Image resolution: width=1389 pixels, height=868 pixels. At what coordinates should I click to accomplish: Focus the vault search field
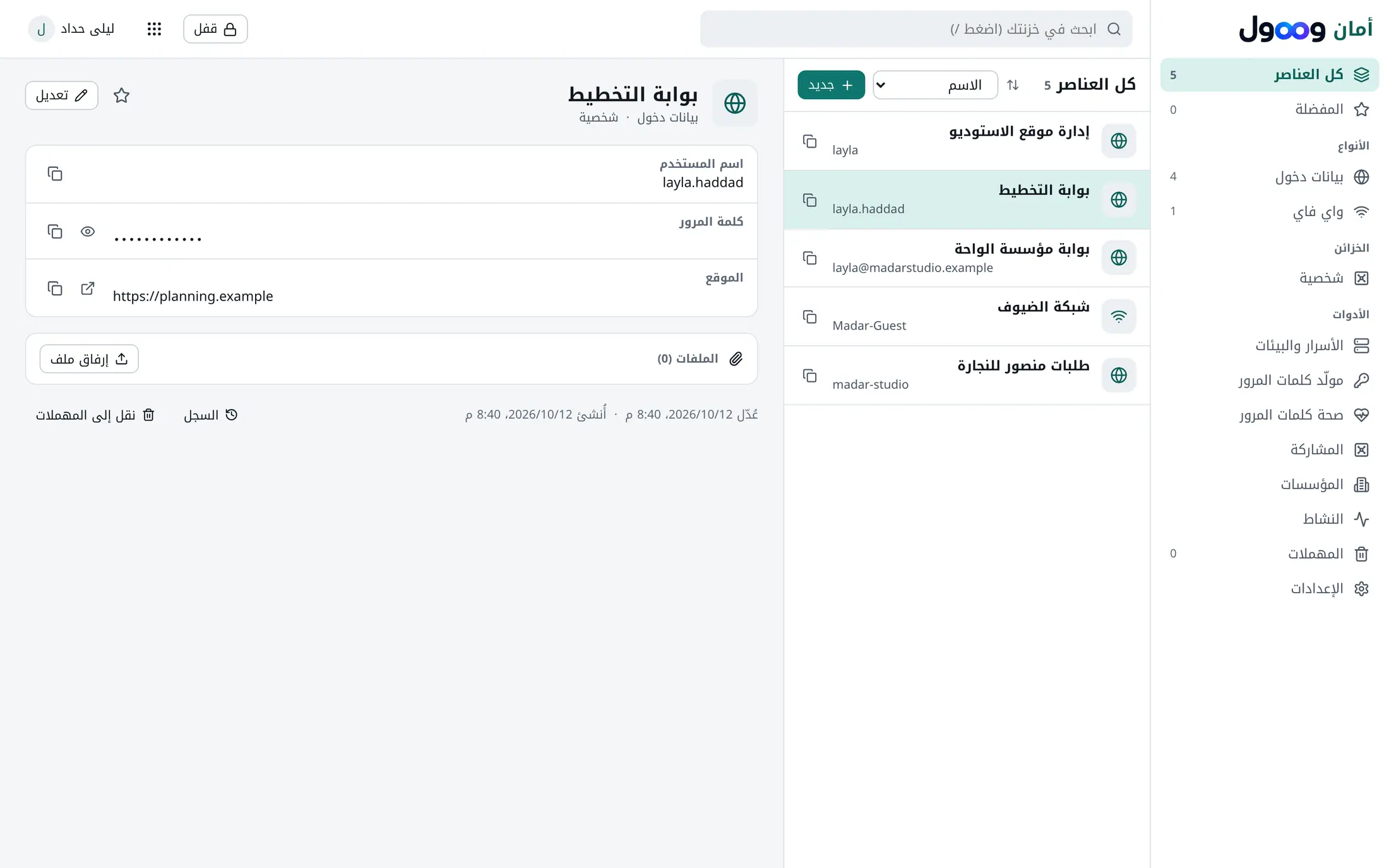click(x=916, y=29)
